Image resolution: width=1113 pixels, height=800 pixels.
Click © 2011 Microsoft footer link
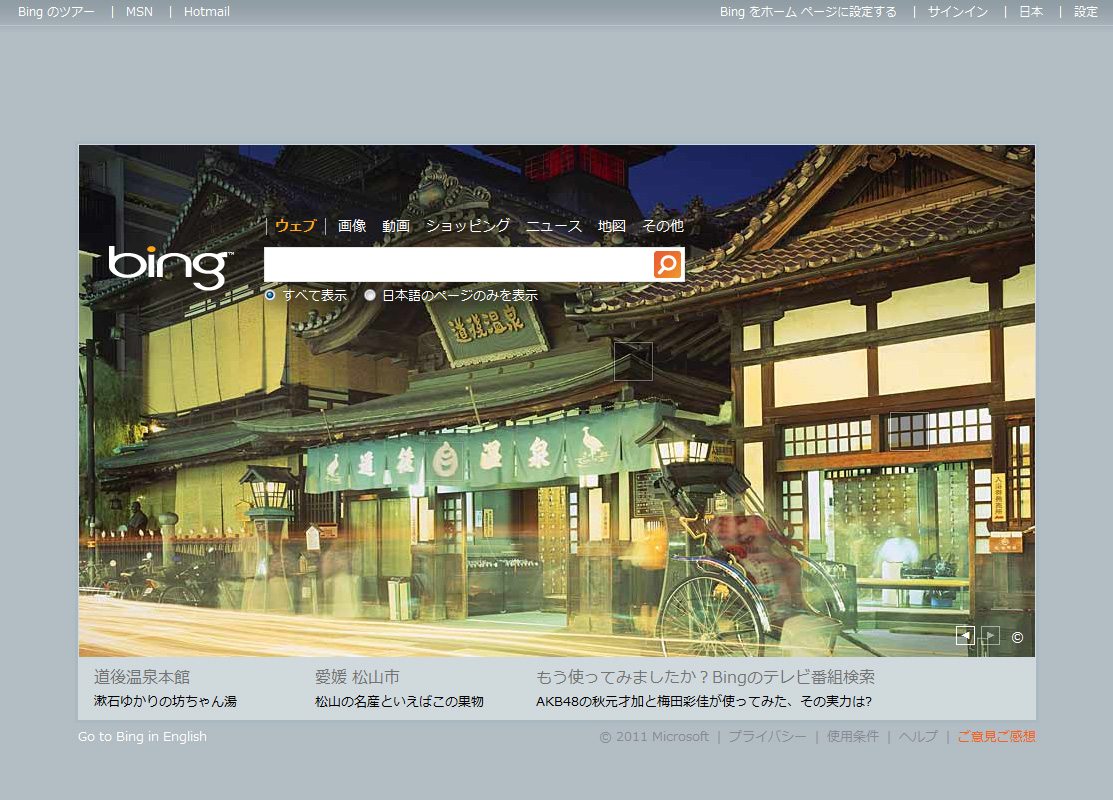click(654, 737)
